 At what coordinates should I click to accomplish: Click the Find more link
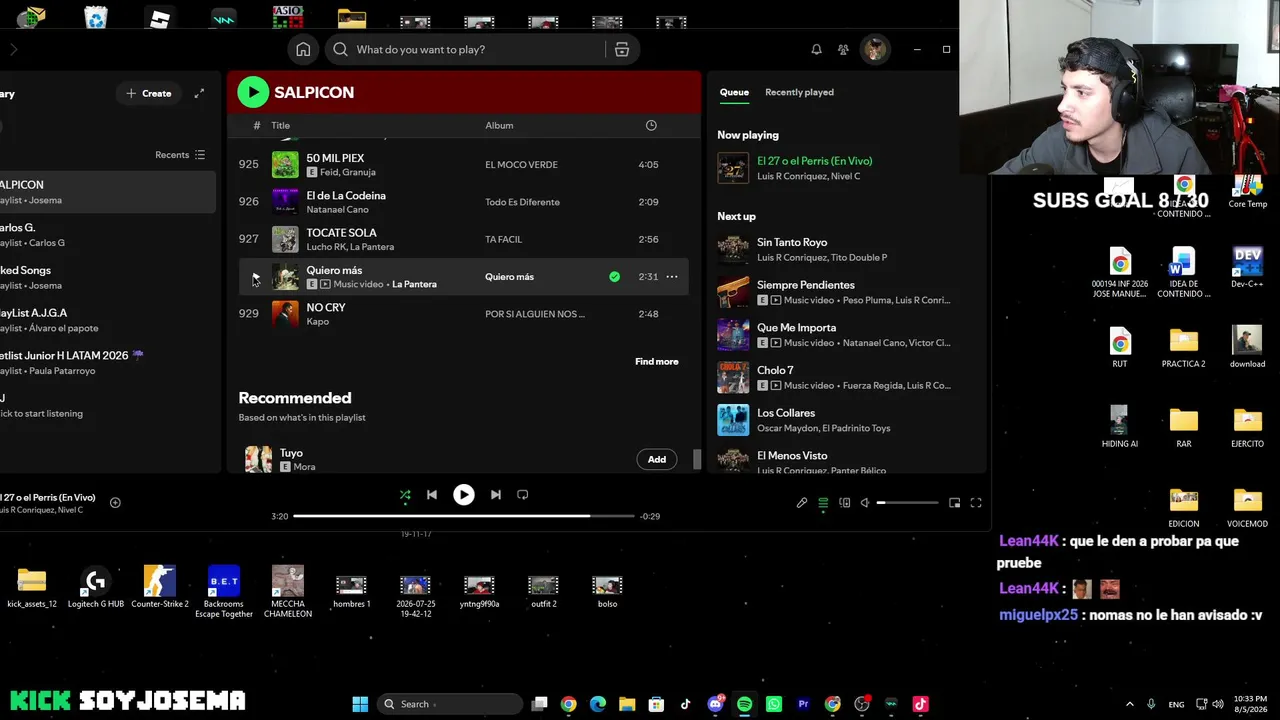click(657, 362)
